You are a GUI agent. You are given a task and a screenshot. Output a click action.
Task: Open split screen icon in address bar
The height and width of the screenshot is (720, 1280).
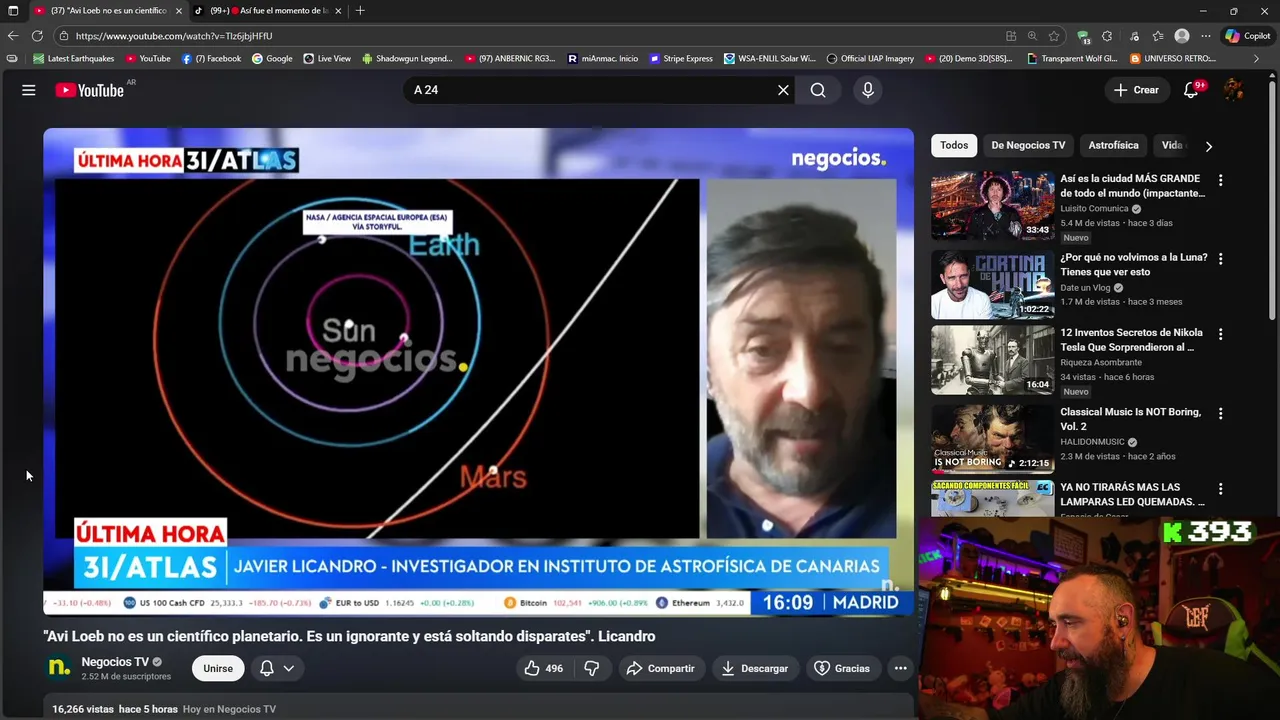pyautogui.click(x=1011, y=35)
